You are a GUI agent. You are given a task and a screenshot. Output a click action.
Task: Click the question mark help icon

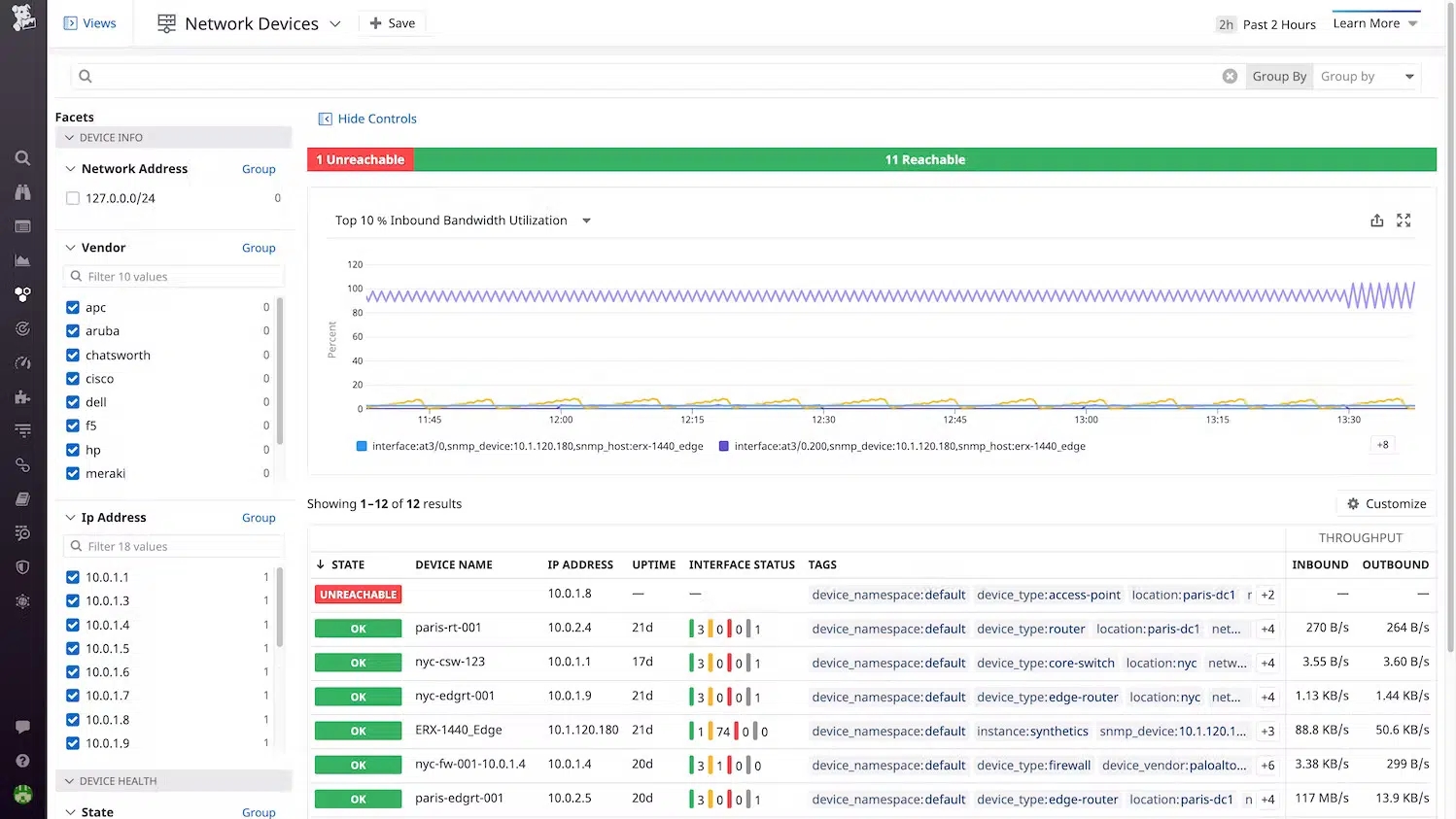22,761
